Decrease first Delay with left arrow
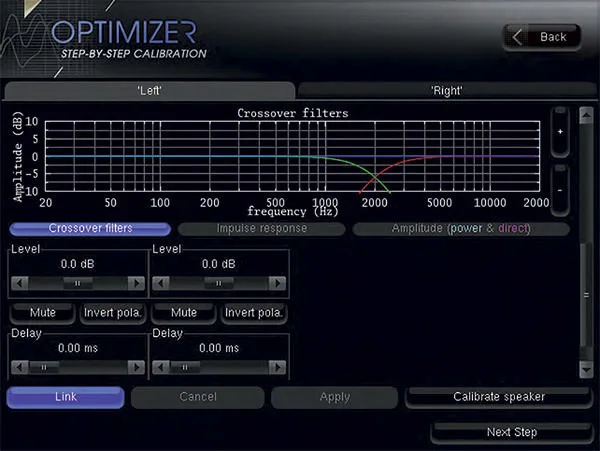This screenshot has height=451, width=600. click(20, 368)
